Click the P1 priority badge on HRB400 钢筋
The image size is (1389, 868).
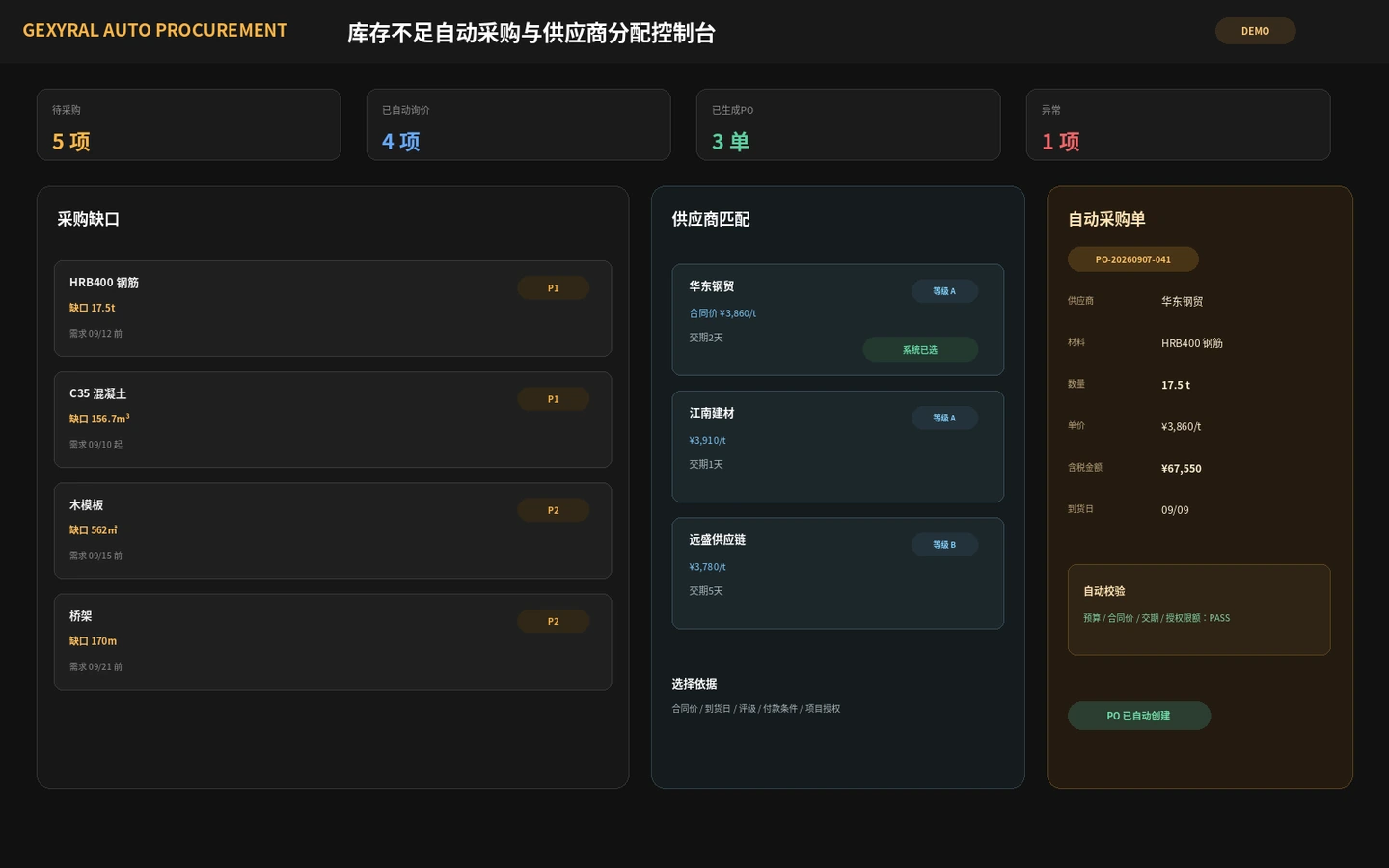point(554,288)
